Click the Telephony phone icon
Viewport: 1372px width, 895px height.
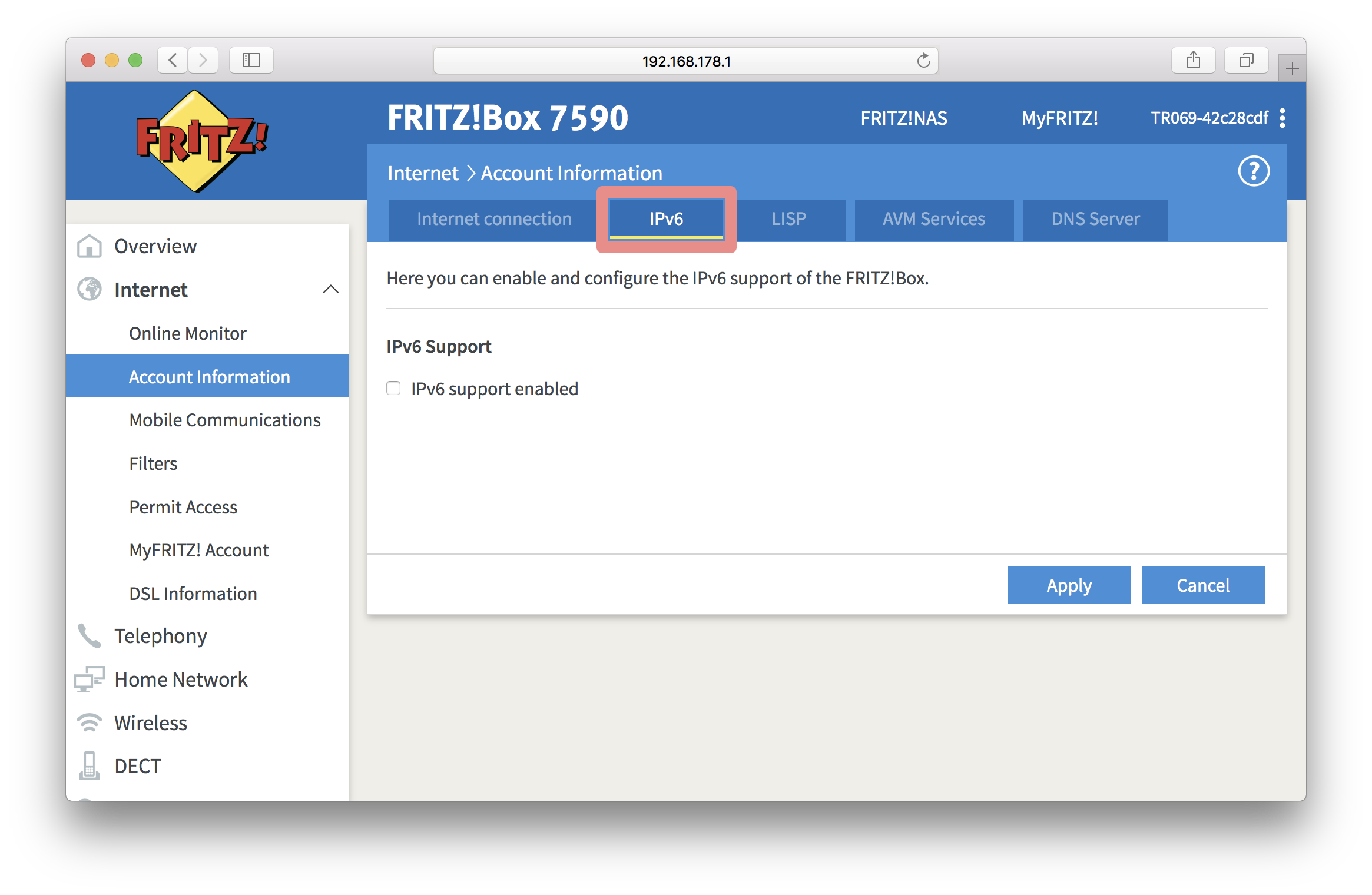point(89,635)
